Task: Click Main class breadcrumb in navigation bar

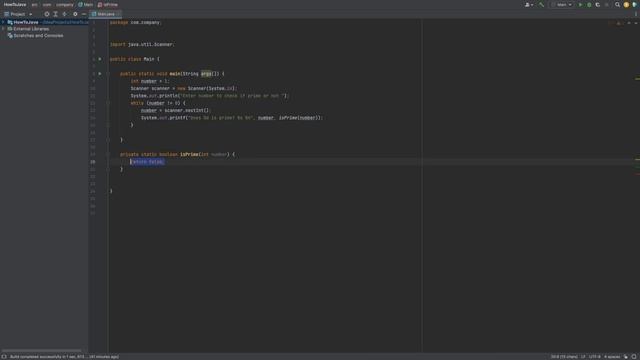Action: point(86,5)
